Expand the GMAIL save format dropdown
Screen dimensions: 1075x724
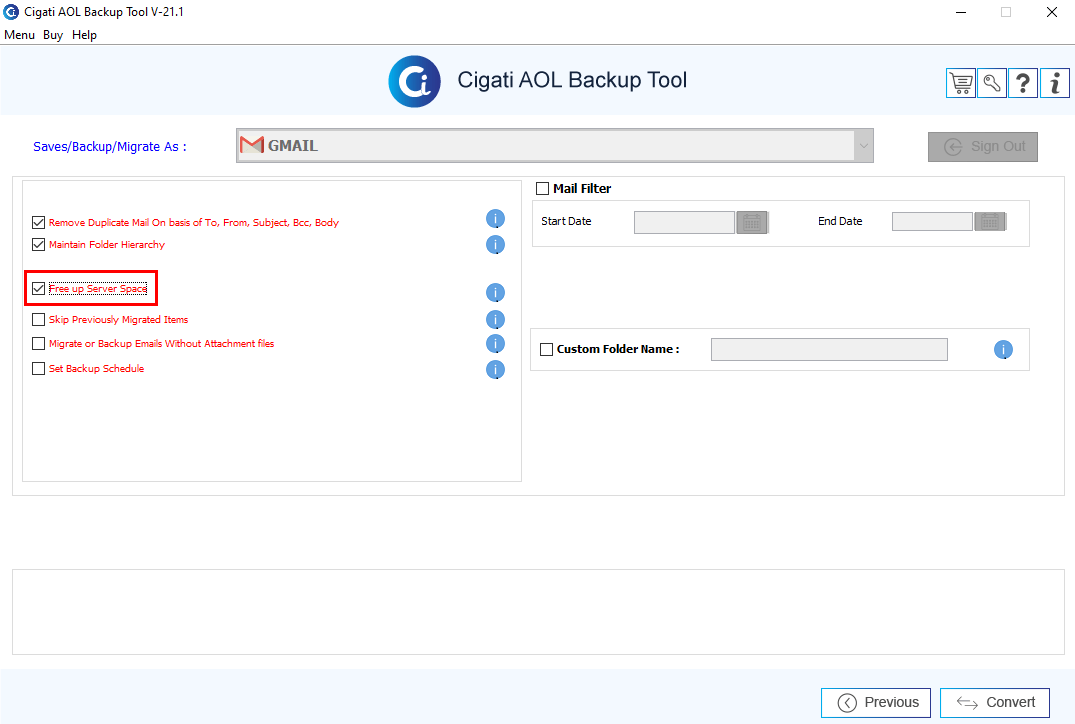pyautogui.click(x=863, y=145)
